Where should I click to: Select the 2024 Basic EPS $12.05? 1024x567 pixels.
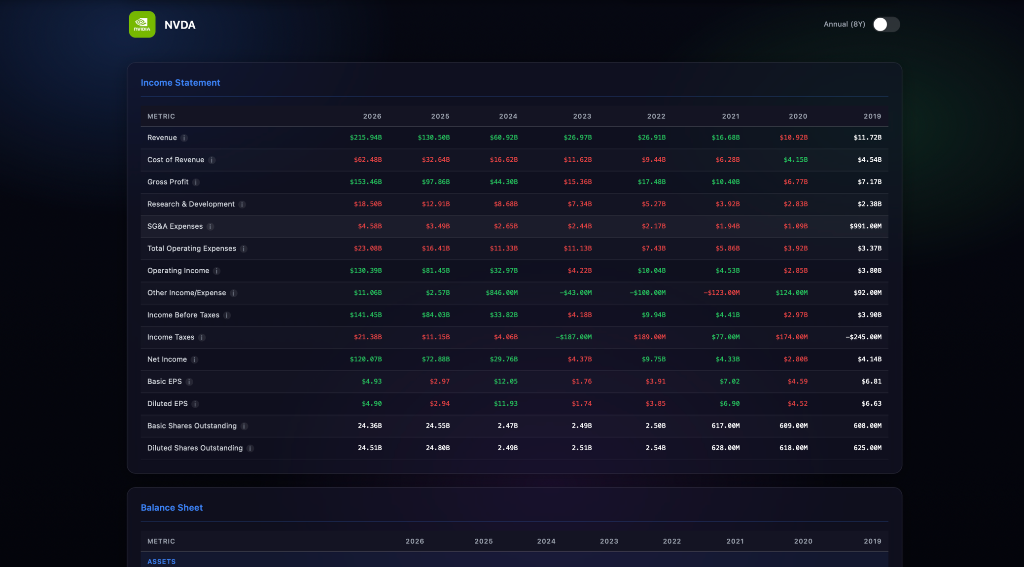point(505,382)
